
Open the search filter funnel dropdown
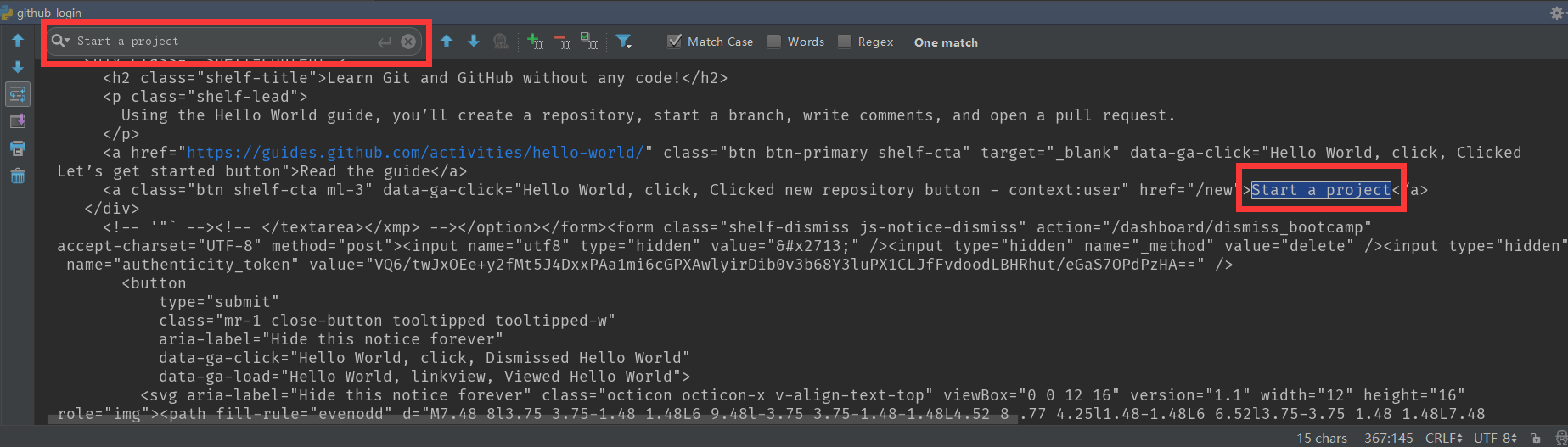pyautogui.click(x=623, y=41)
